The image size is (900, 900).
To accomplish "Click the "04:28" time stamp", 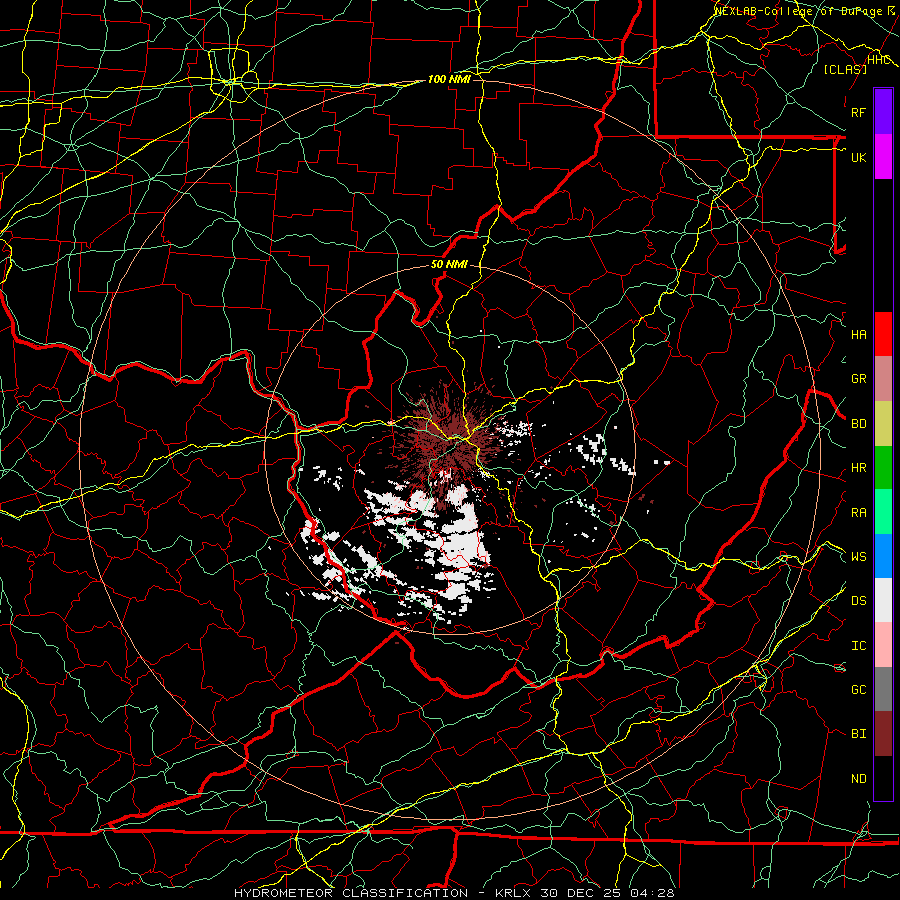I will [652, 893].
